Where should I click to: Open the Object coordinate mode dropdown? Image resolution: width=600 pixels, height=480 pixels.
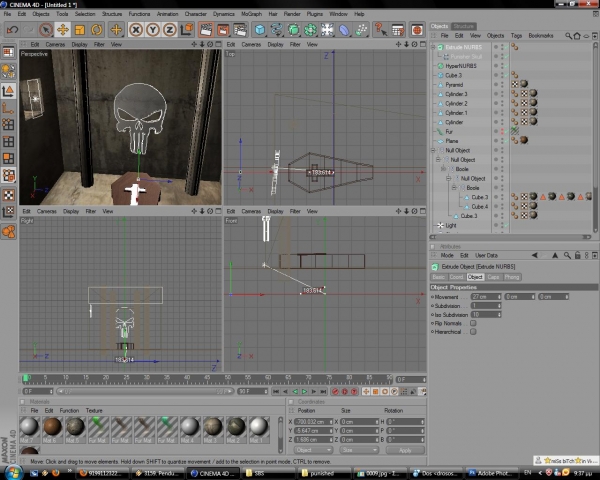tap(313, 450)
